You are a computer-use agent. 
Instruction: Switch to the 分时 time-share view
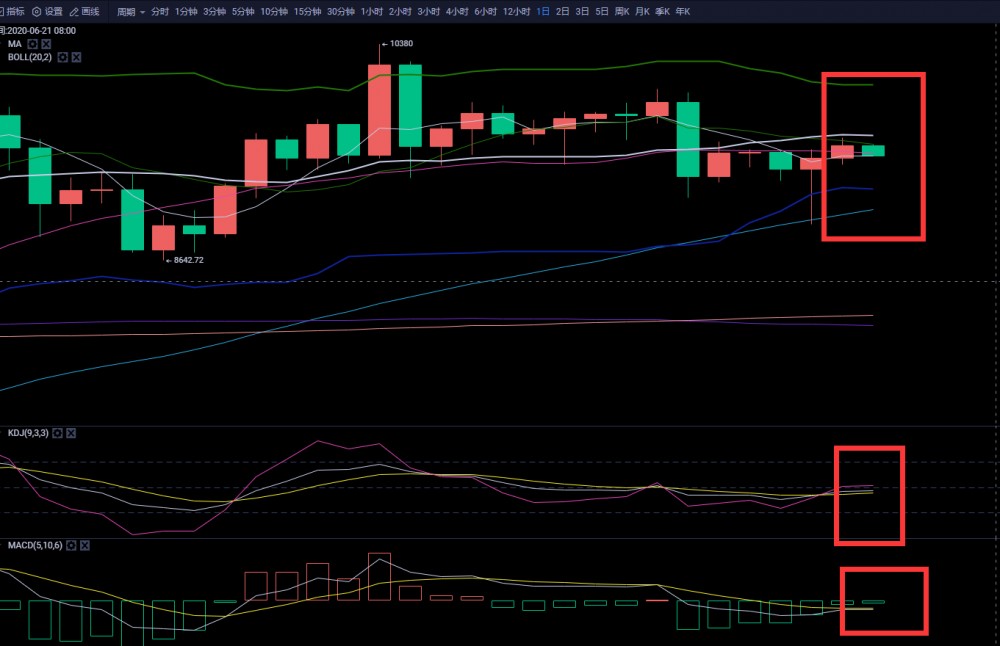tap(160, 12)
